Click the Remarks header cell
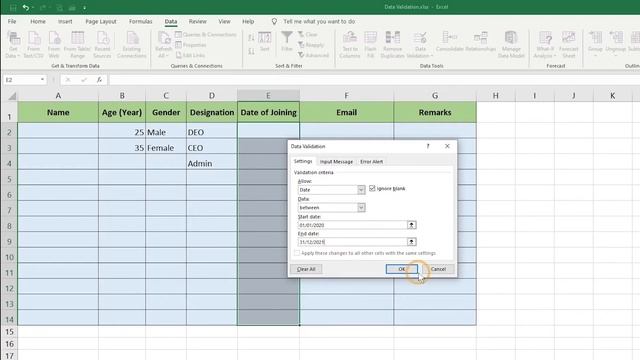This screenshot has width=640, height=360. pos(435,112)
